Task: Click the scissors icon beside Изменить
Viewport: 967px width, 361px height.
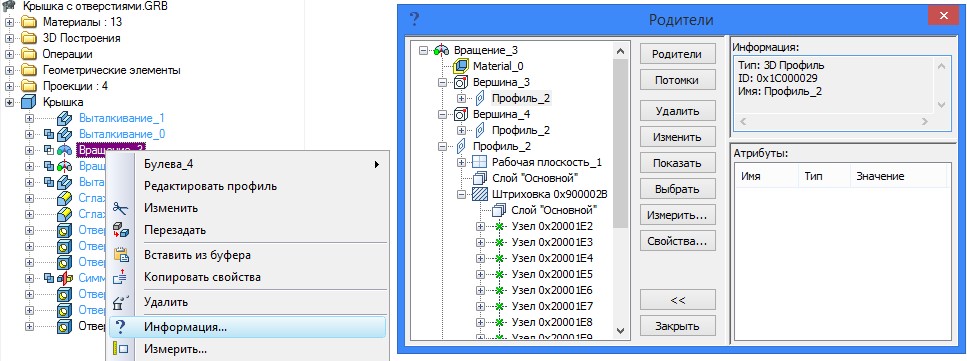Action: click(121, 209)
